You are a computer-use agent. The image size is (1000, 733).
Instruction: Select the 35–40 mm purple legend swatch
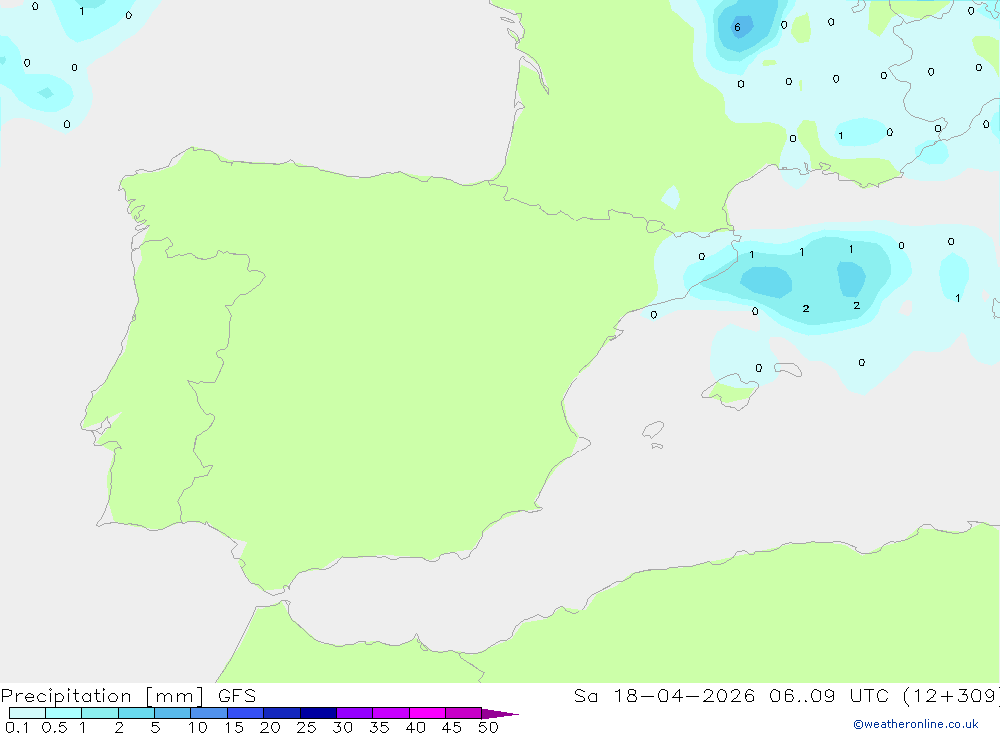[391, 713]
